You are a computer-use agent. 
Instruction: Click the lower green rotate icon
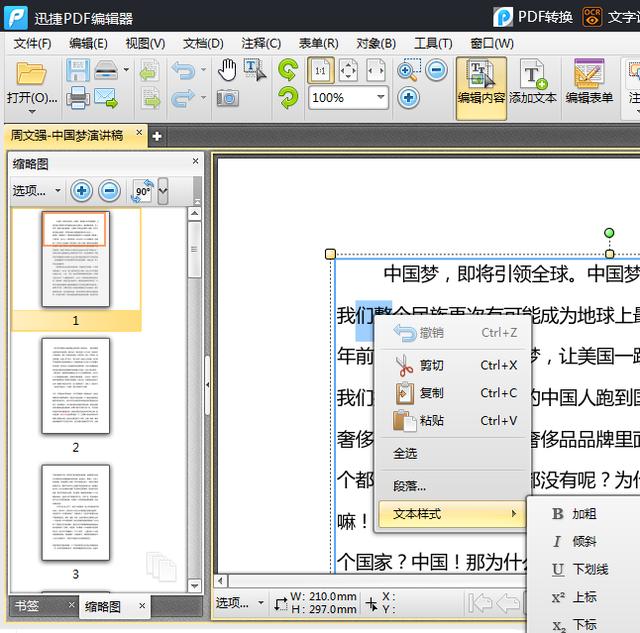(288, 98)
